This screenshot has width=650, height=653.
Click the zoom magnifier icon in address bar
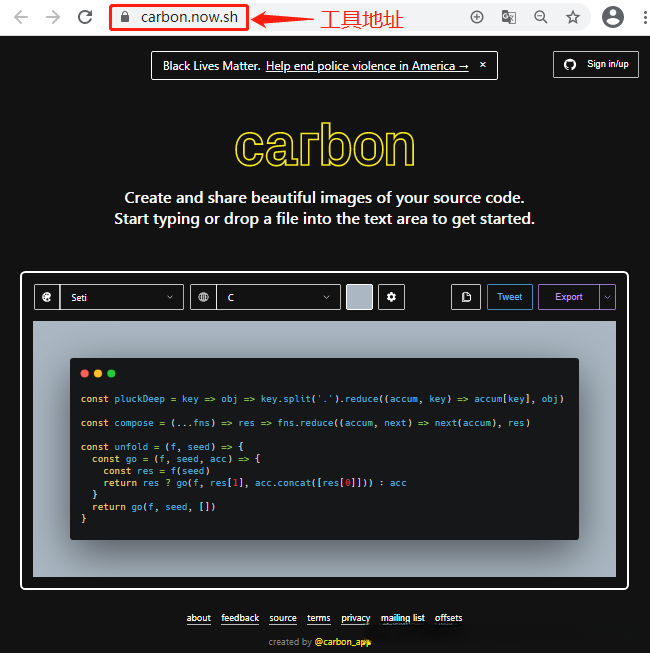[541, 17]
